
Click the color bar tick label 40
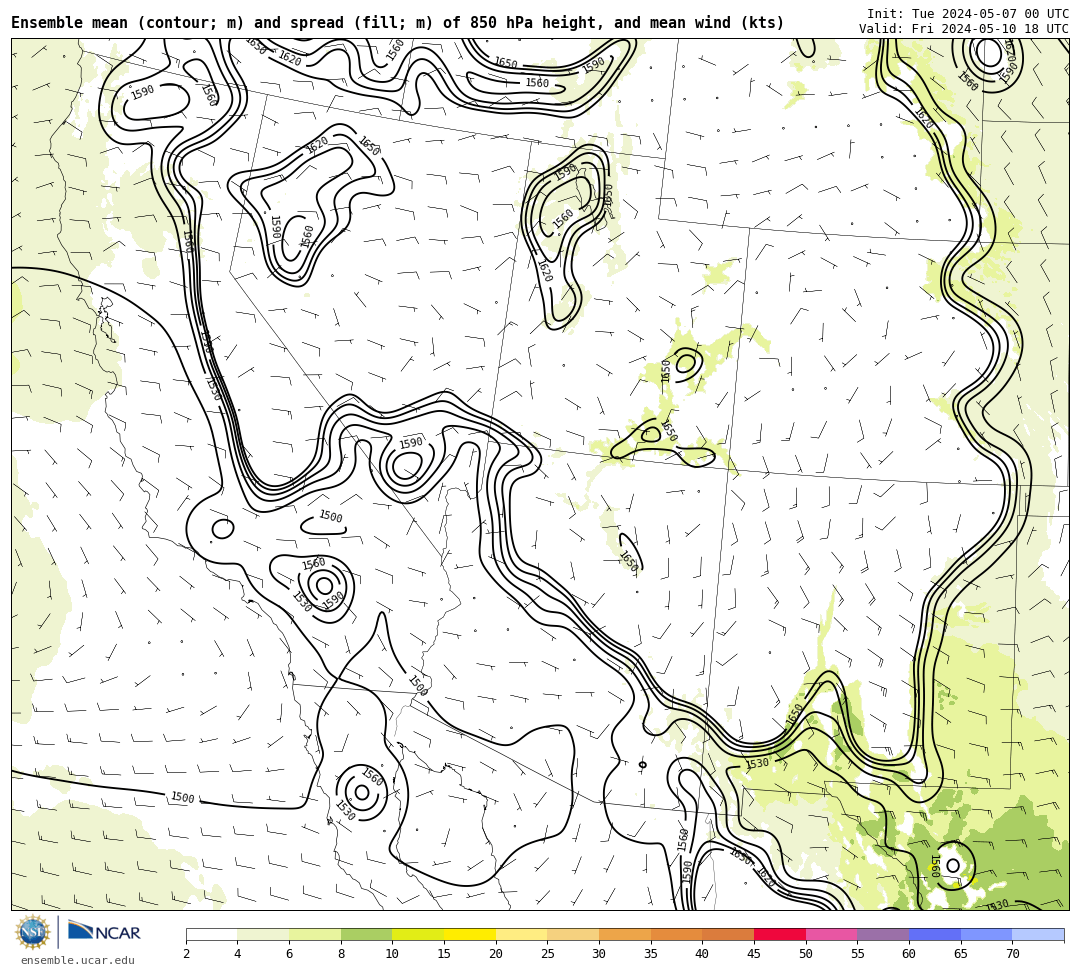click(x=703, y=954)
